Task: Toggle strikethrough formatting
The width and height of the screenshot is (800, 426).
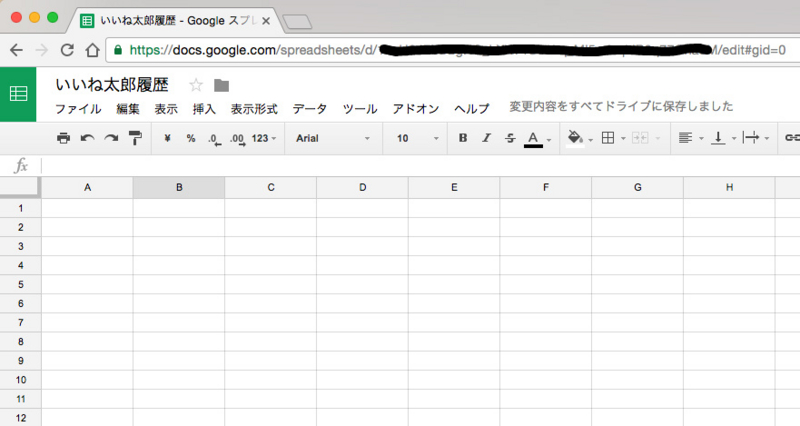Action: click(x=510, y=138)
